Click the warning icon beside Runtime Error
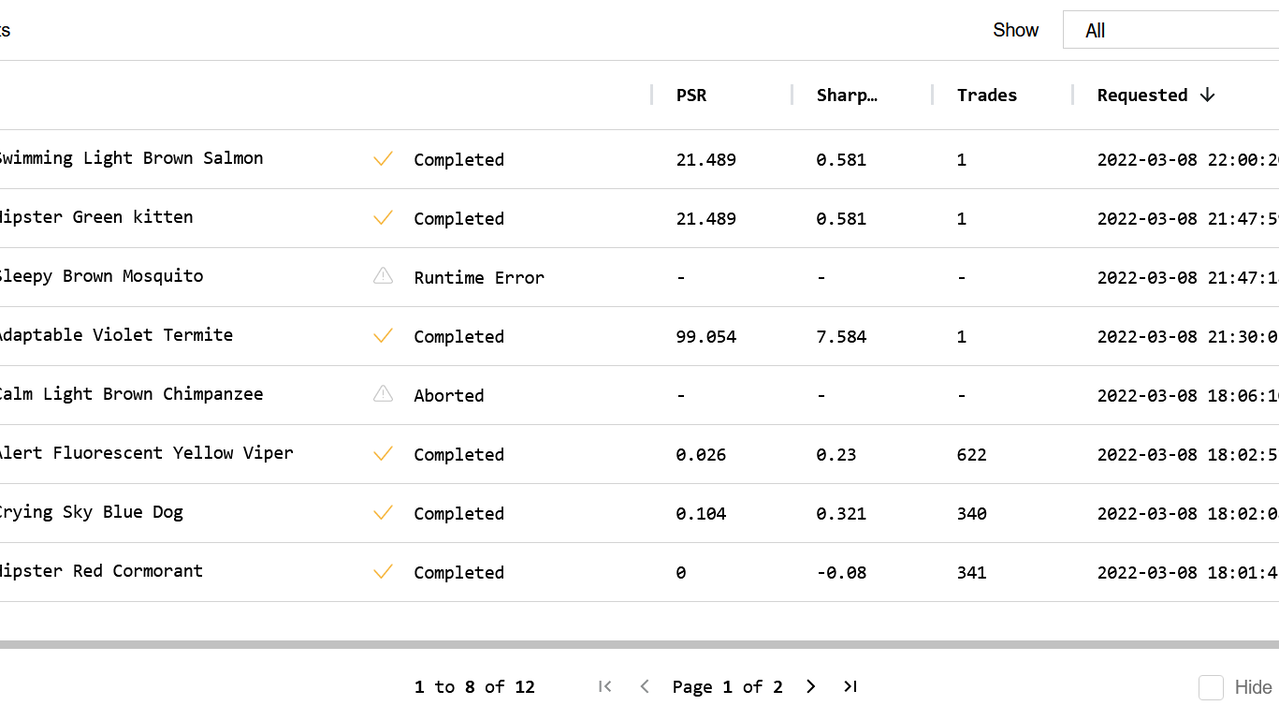The height and width of the screenshot is (720, 1279). pyautogui.click(x=383, y=276)
